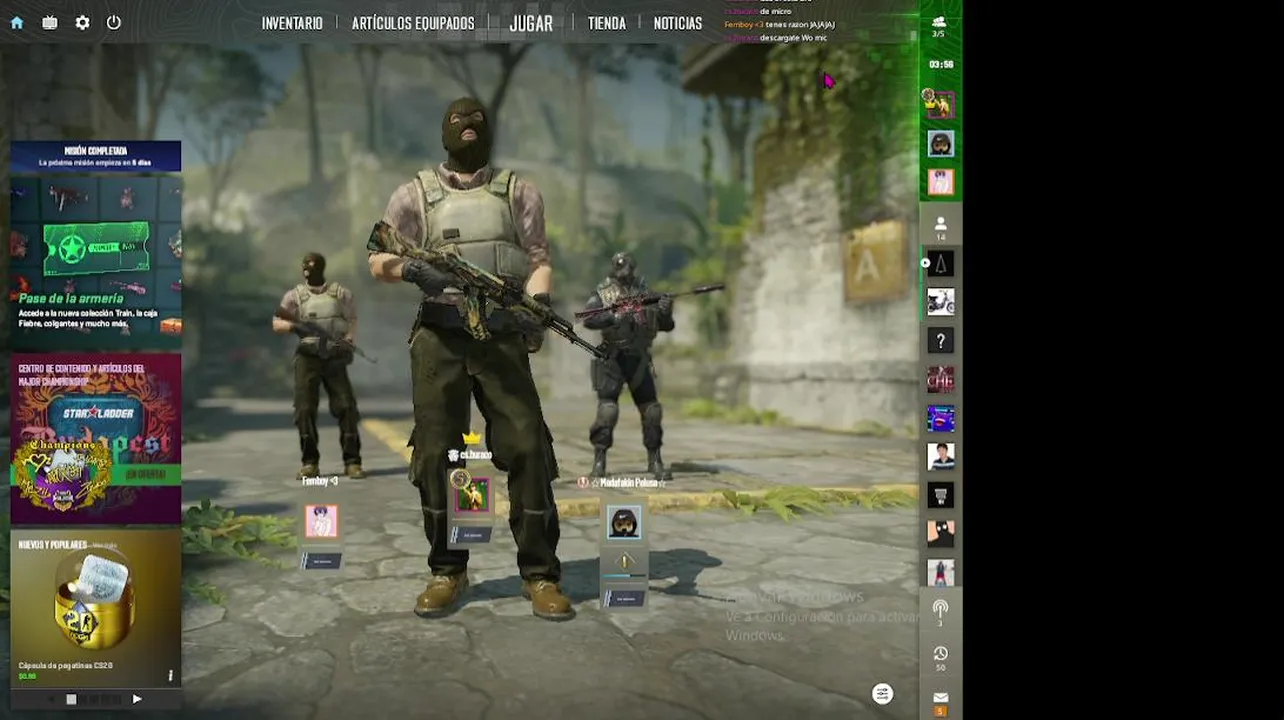Select the hooded dog lobby avatar in sidebar
1284x720 pixels.
[x=940, y=144]
